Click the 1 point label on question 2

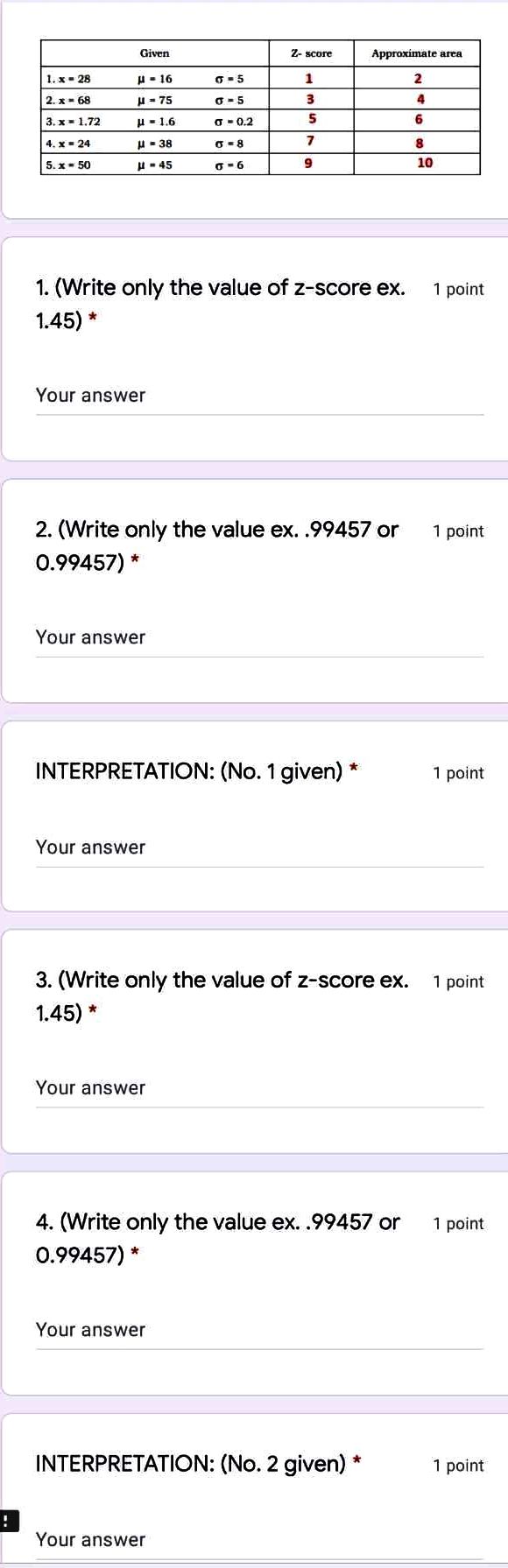click(x=458, y=531)
